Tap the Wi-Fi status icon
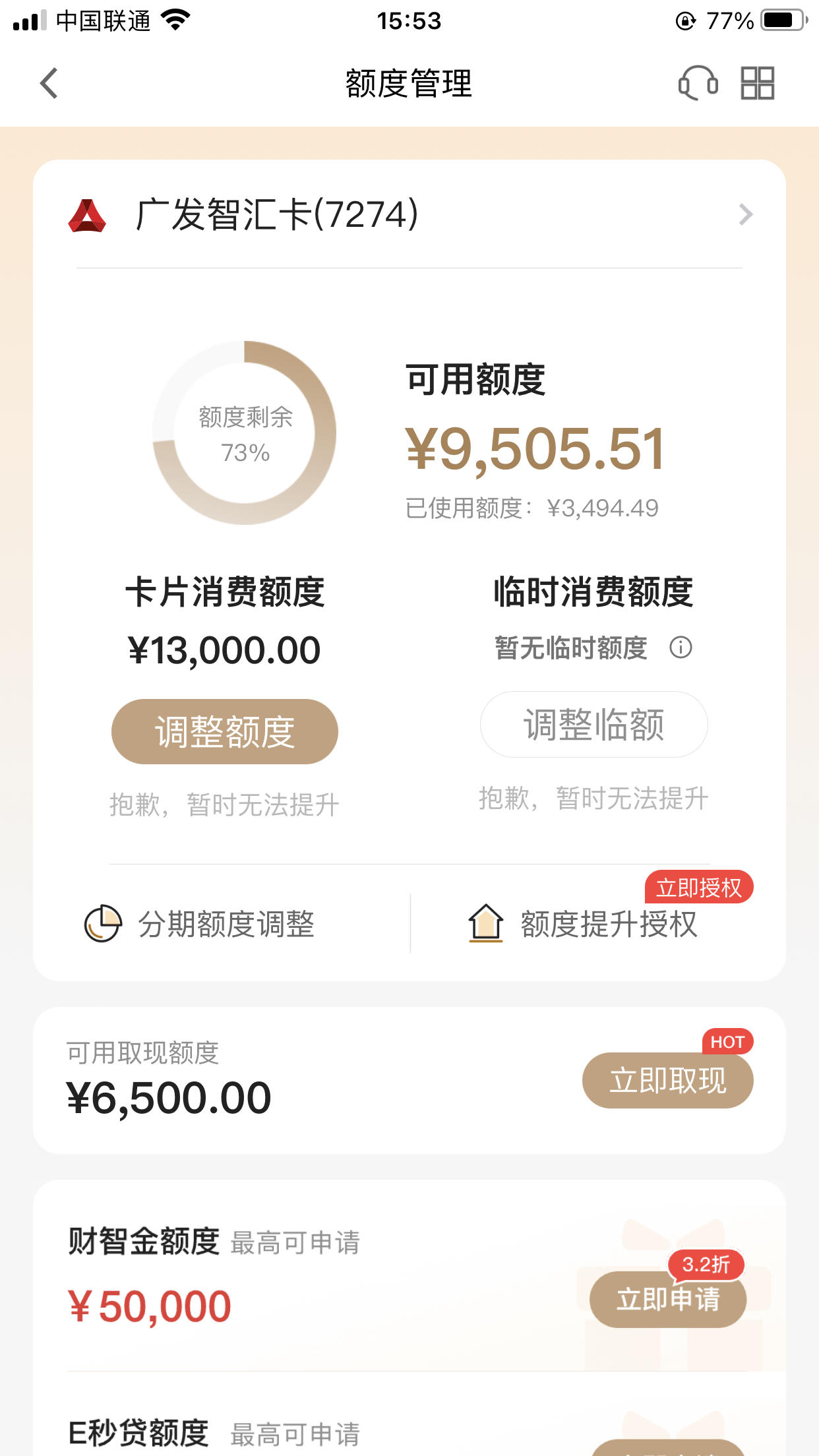This screenshot has height=1456, width=819. click(x=175, y=21)
